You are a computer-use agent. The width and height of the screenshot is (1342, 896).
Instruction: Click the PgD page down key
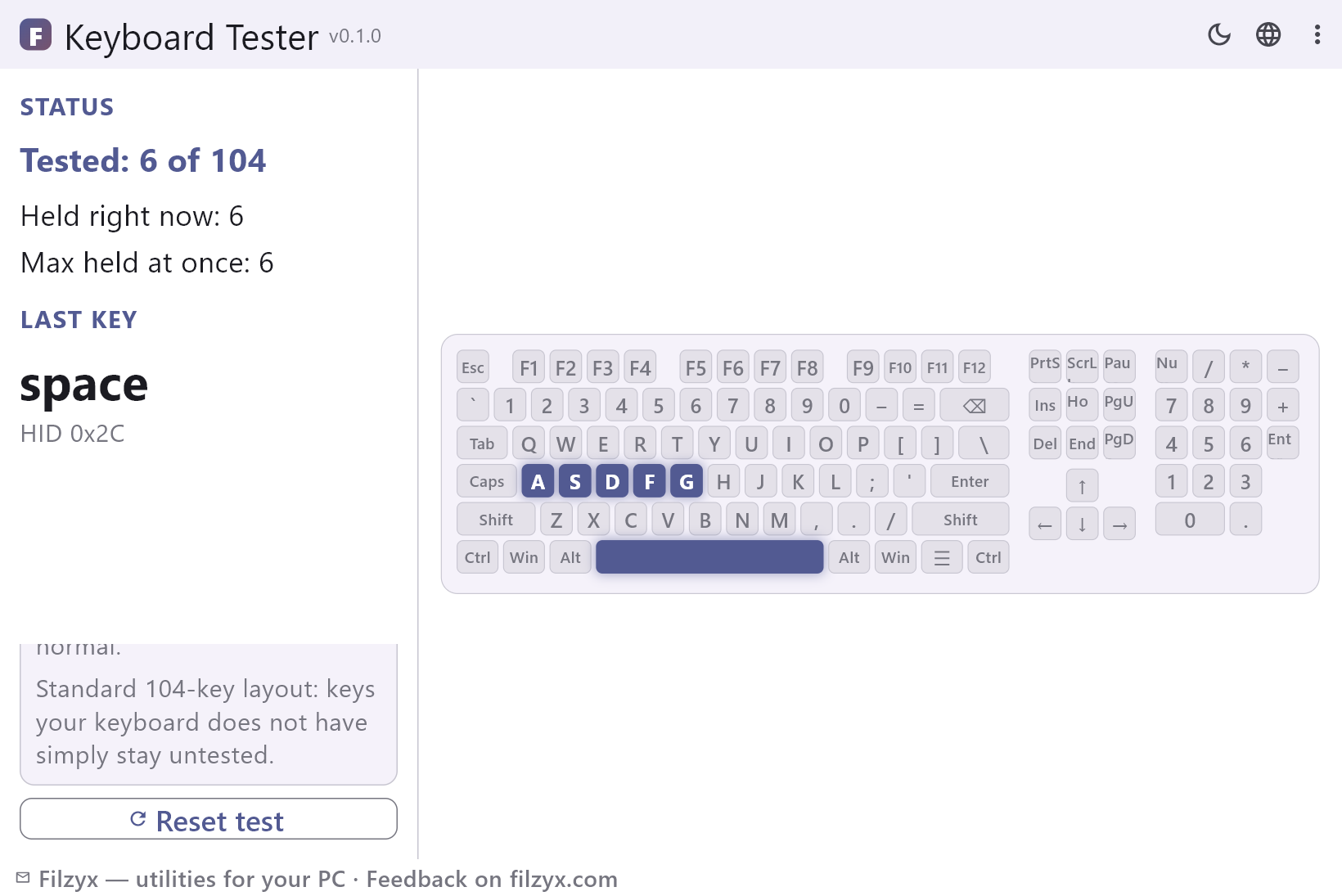[x=1119, y=443]
